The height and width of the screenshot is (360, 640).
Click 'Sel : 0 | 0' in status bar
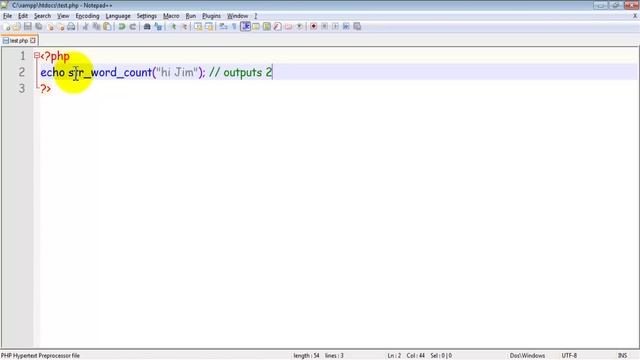[x=441, y=356]
